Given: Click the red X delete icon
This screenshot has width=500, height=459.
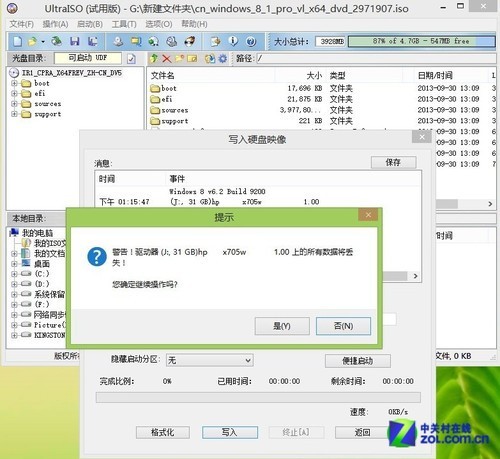Looking at the screenshot, I should coord(167,59).
